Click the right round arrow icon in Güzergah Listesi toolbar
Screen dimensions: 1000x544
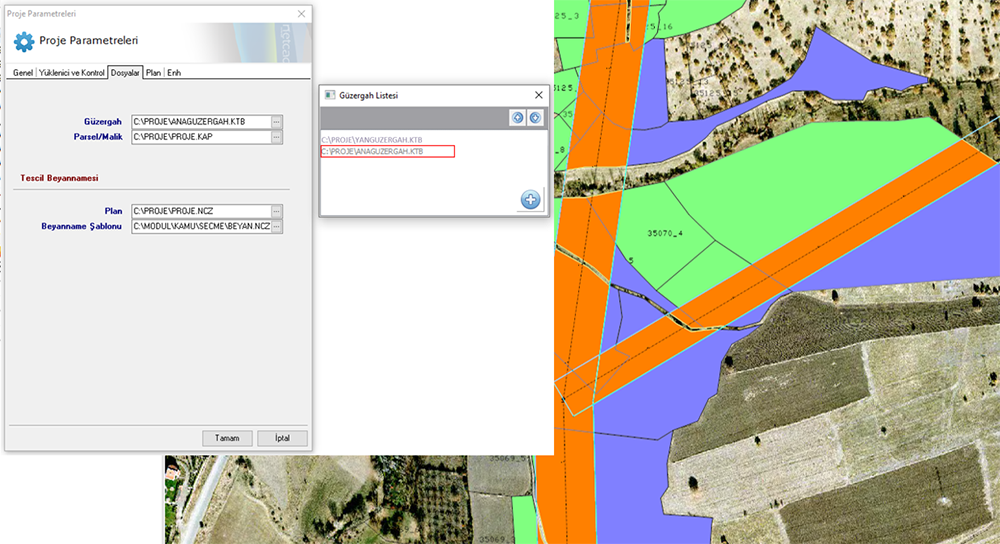(x=535, y=117)
